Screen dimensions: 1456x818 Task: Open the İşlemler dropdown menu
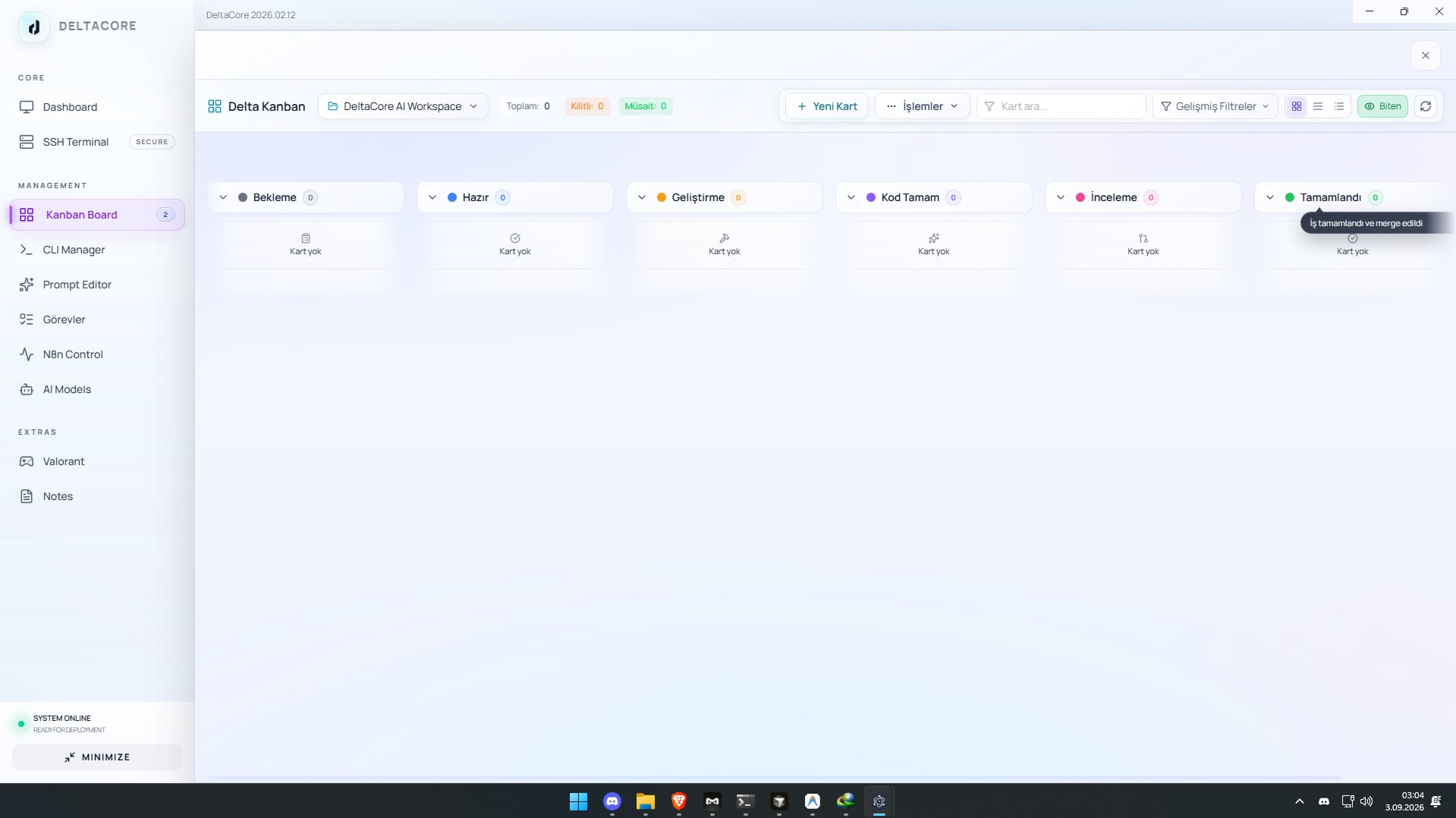click(922, 106)
